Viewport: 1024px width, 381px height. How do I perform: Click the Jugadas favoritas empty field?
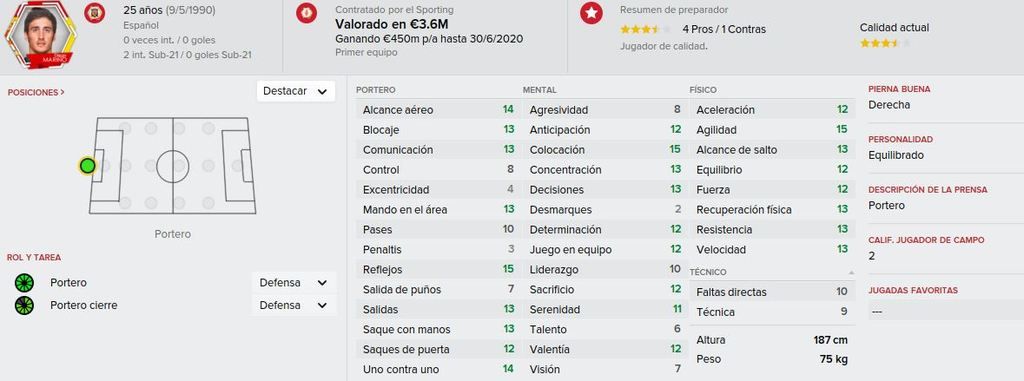click(x=946, y=312)
